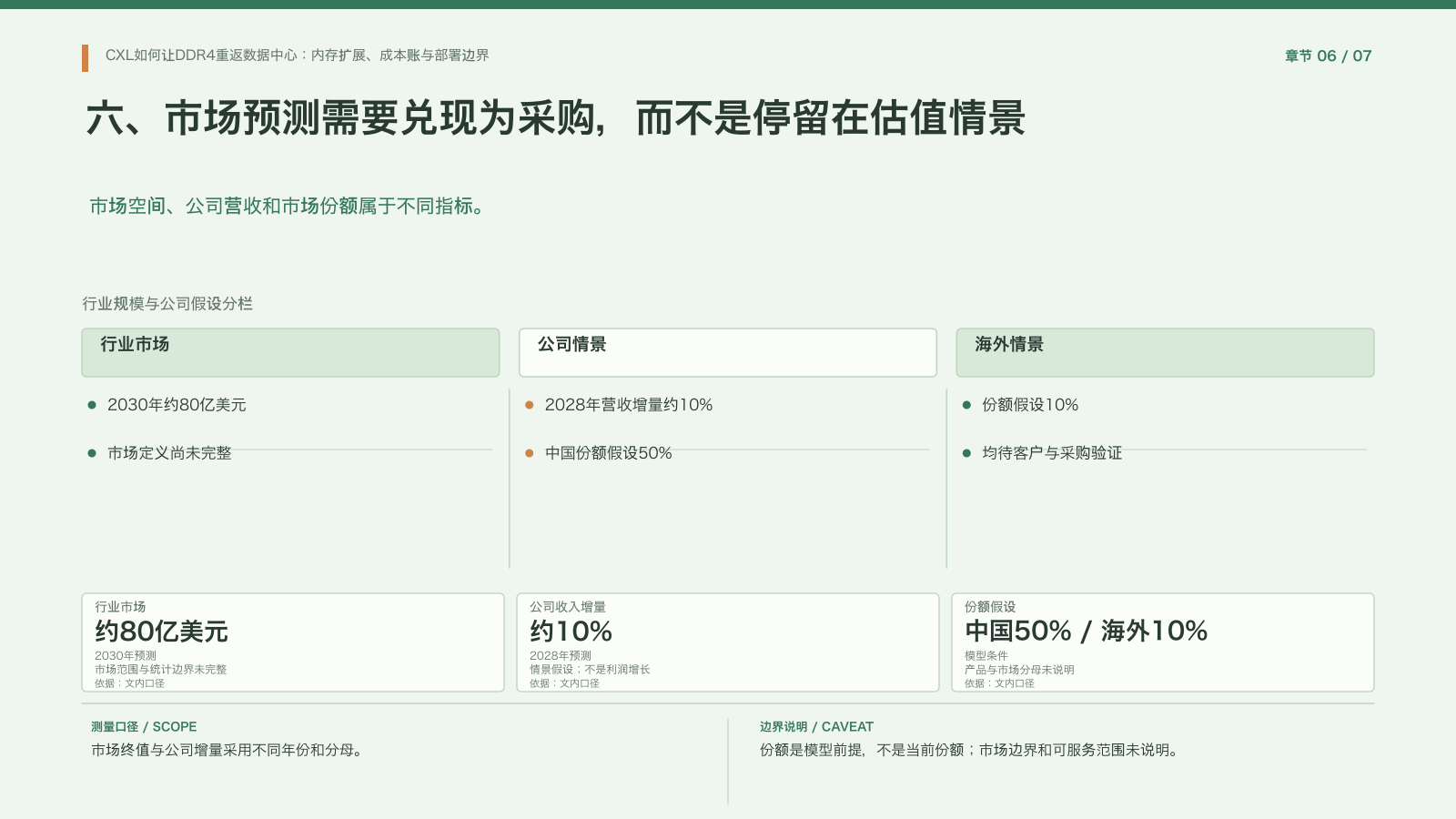1456x819 pixels.
Task: Click card label 公司收入增量
Action: point(568,607)
